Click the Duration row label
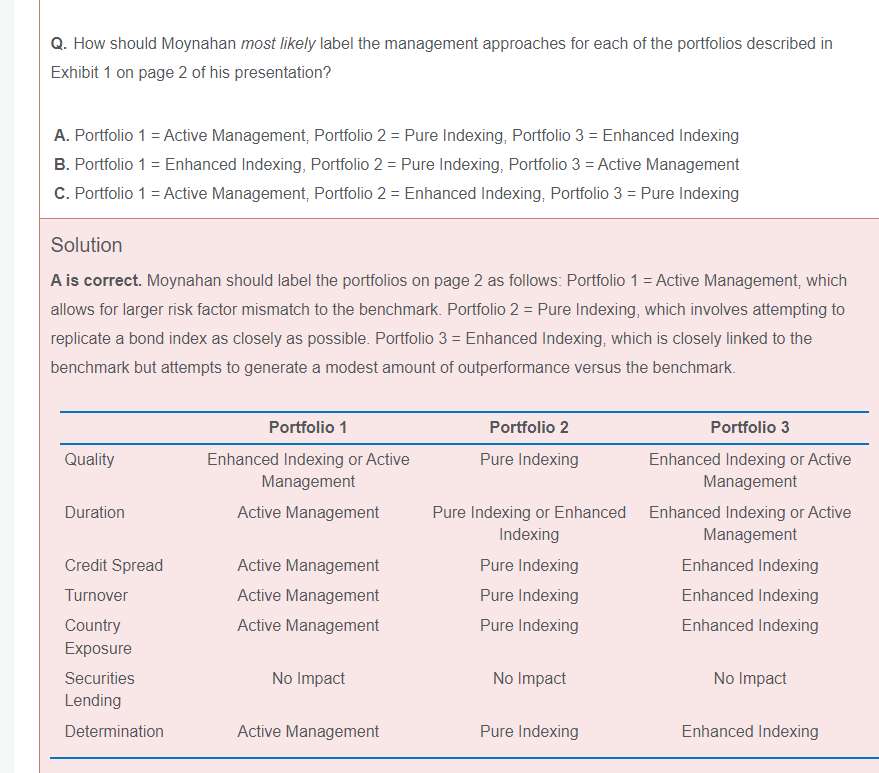The height and width of the screenshot is (773, 879). pos(95,512)
